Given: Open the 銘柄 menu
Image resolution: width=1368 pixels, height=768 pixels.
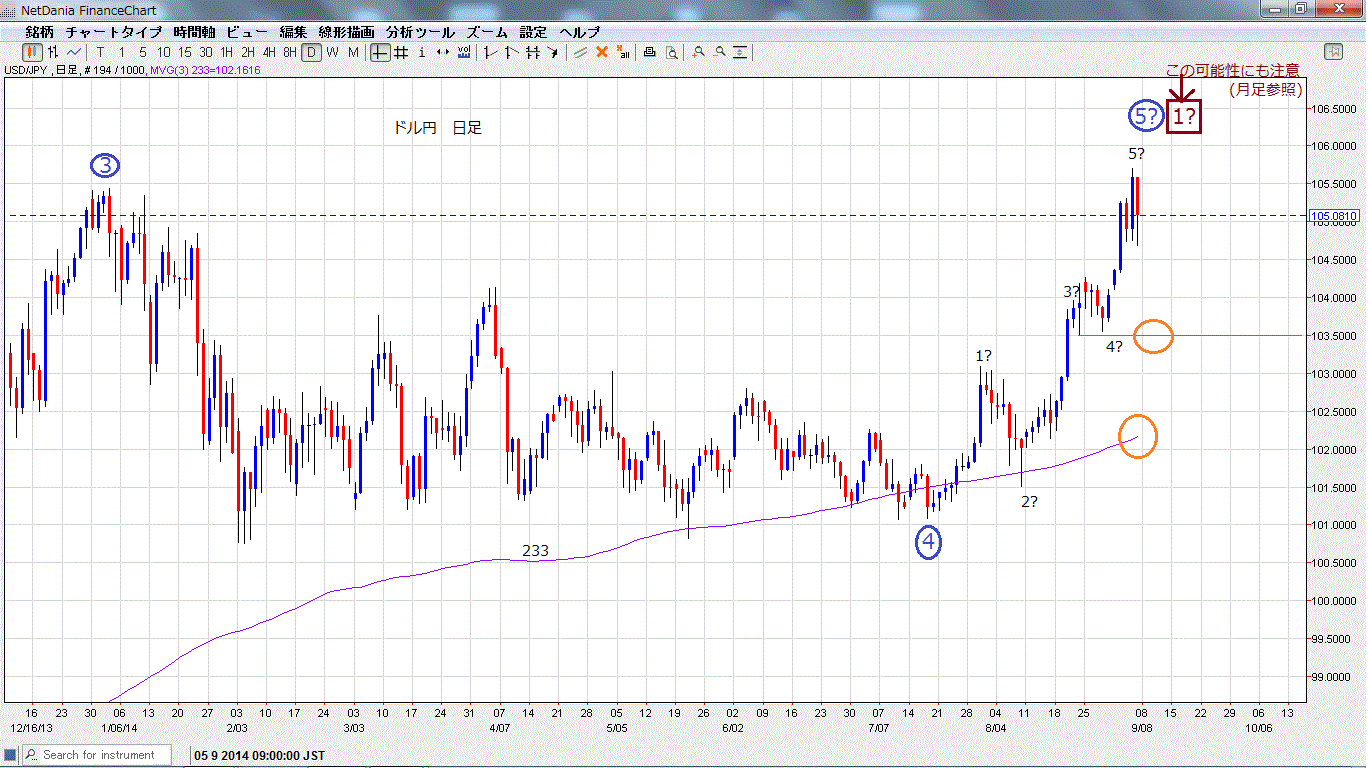Looking at the screenshot, I should click(x=40, y=32).
